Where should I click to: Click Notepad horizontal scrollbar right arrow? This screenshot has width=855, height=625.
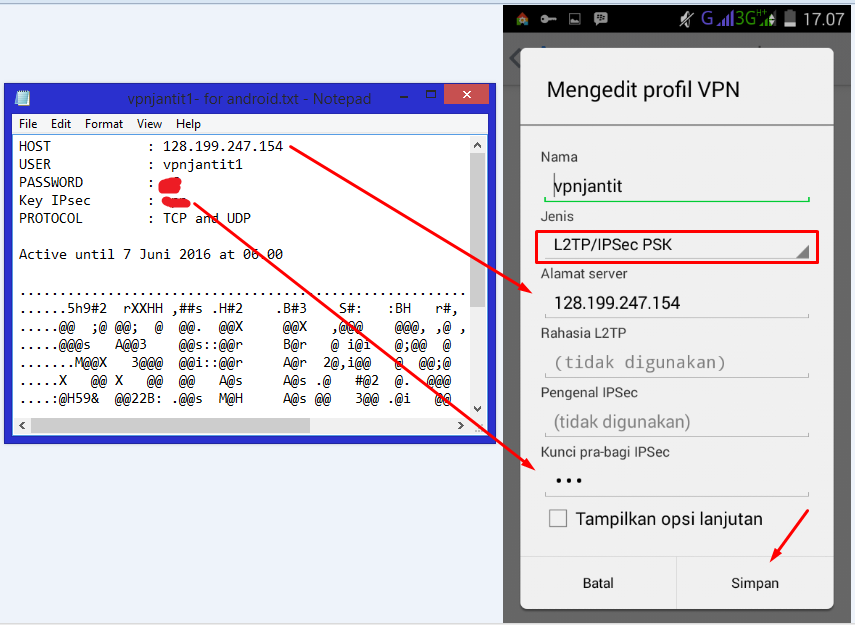(461, 425)
